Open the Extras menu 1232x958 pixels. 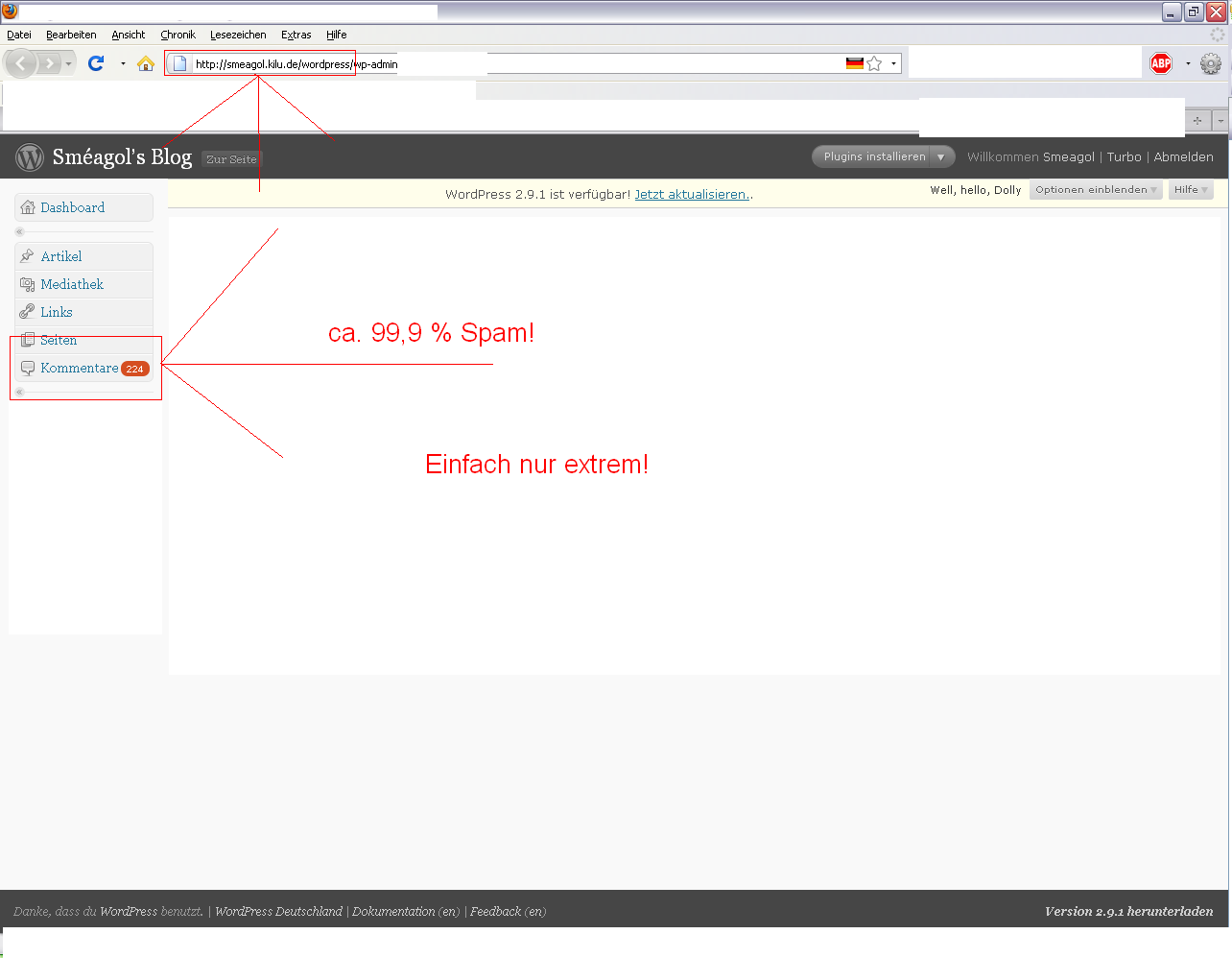[x=296, y=35]
